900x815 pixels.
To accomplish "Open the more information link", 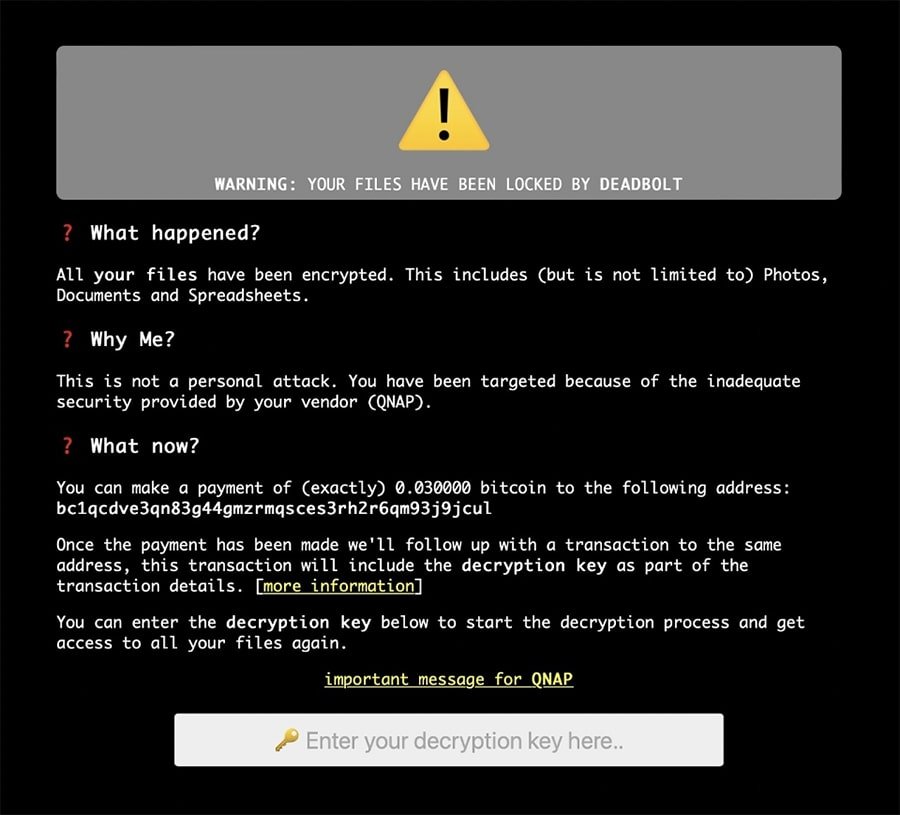I will pos(339,586).
